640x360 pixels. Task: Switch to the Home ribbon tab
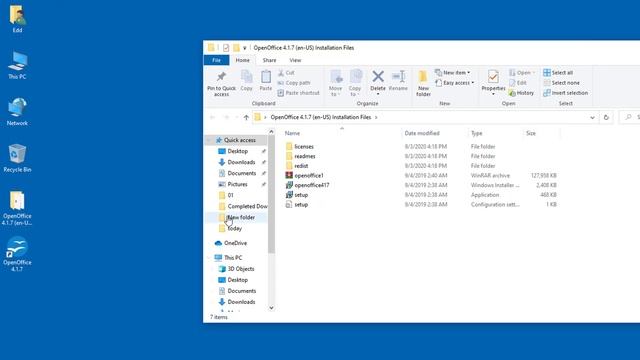coord(242,60)
